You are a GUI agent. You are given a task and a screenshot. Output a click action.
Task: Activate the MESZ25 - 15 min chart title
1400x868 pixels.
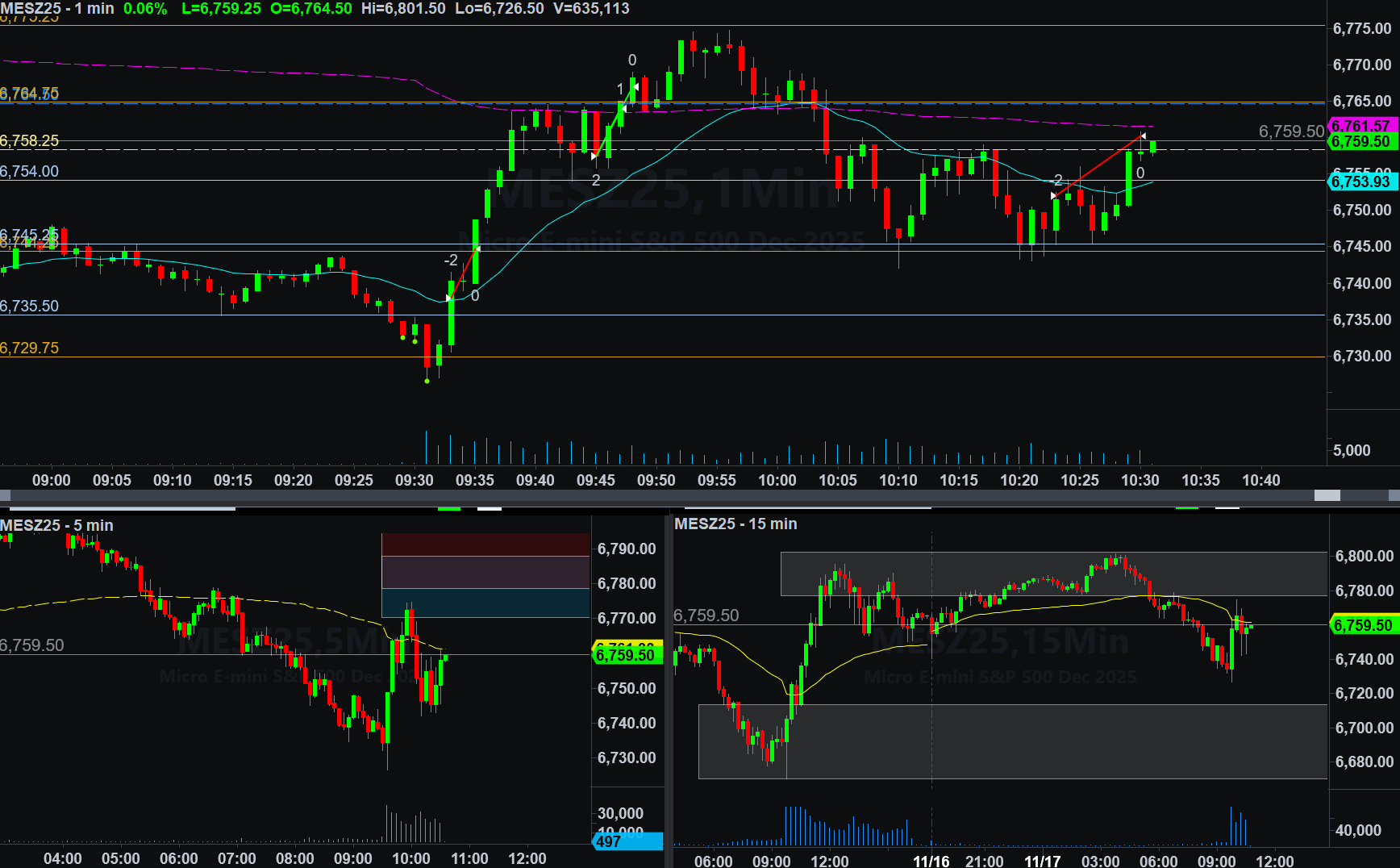(735, 524)
